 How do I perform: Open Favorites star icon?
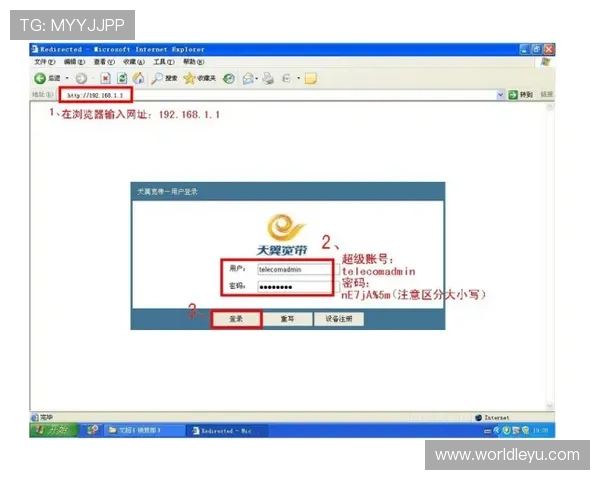coord(199,78)
